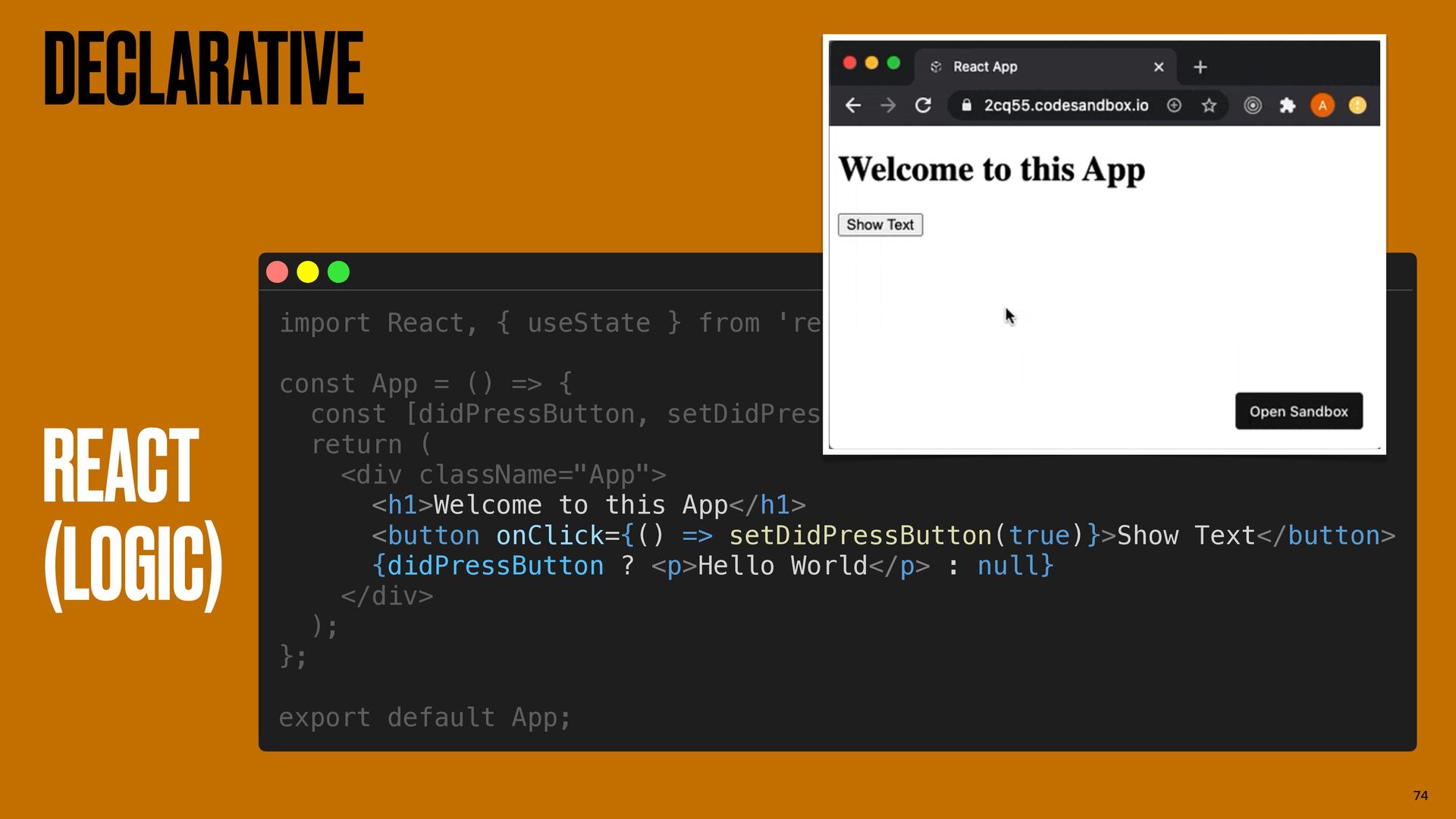Click the useState import text
Screen dimensions: 1456x819
point(588,323)
